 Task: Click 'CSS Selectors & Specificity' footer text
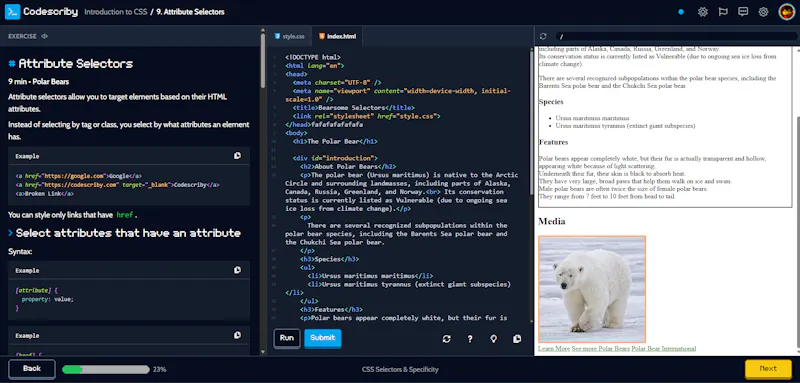400,369
